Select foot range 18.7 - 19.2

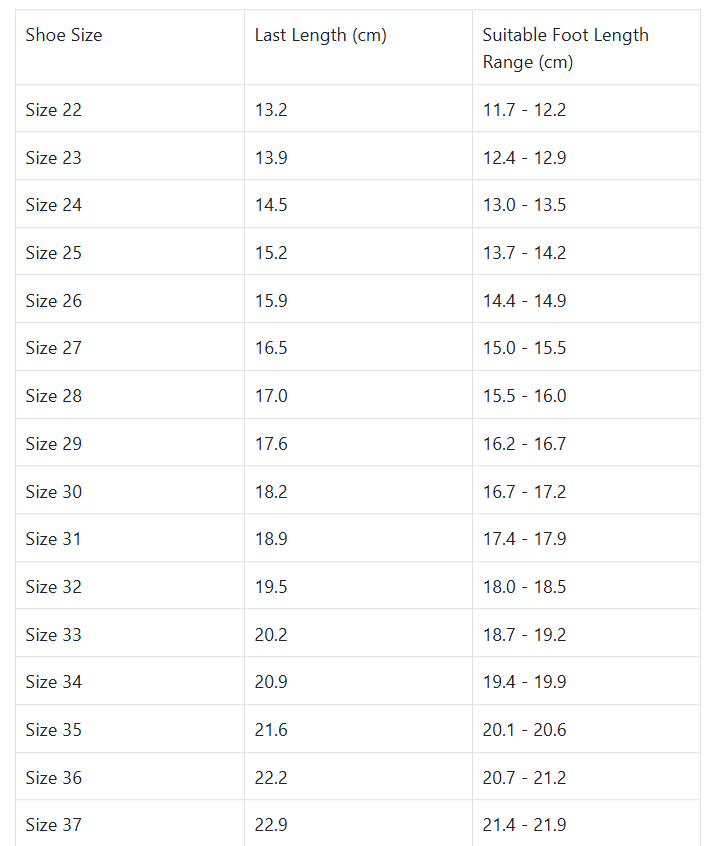524,635
